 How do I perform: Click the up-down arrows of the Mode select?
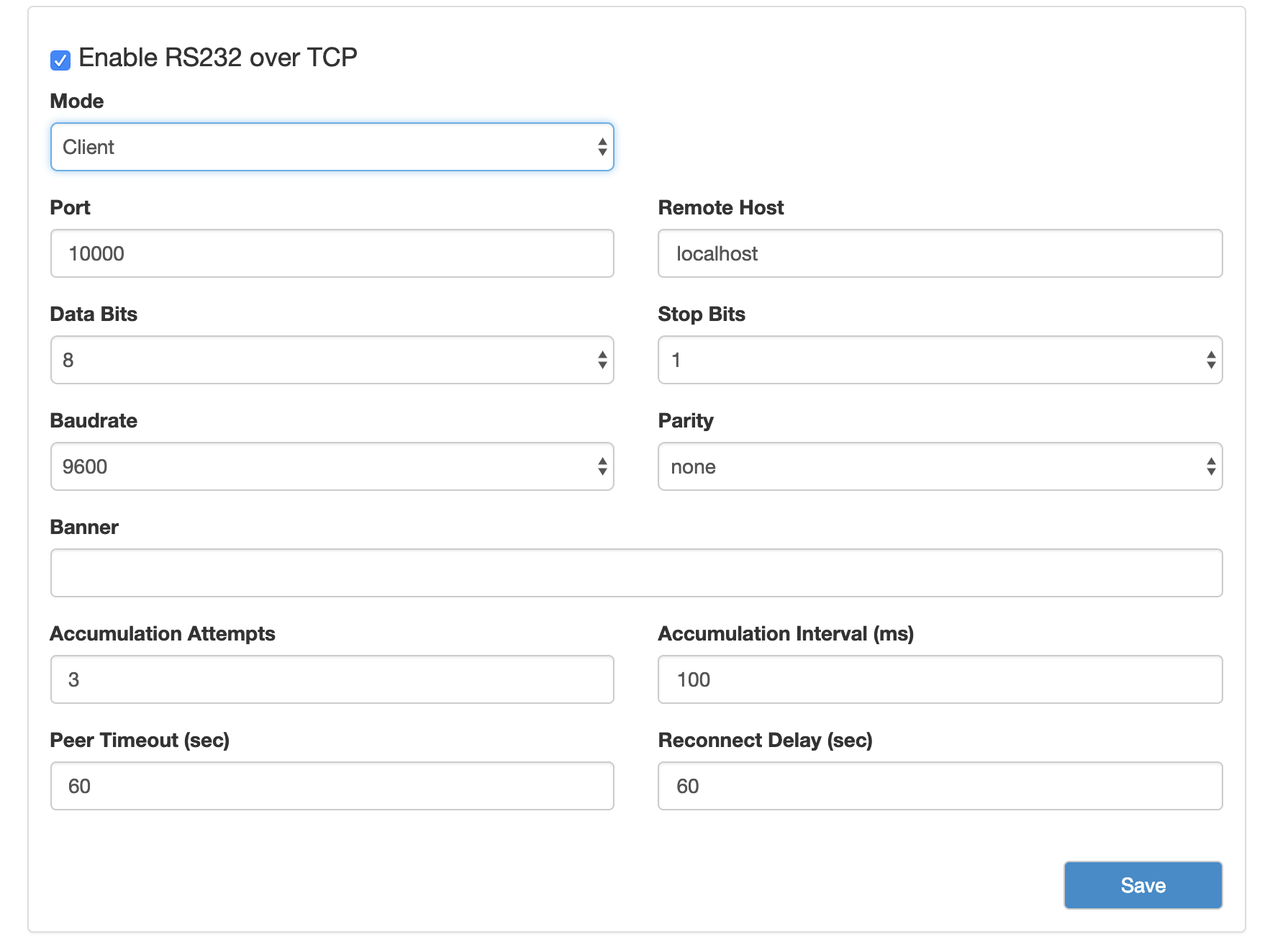(602, 147)
